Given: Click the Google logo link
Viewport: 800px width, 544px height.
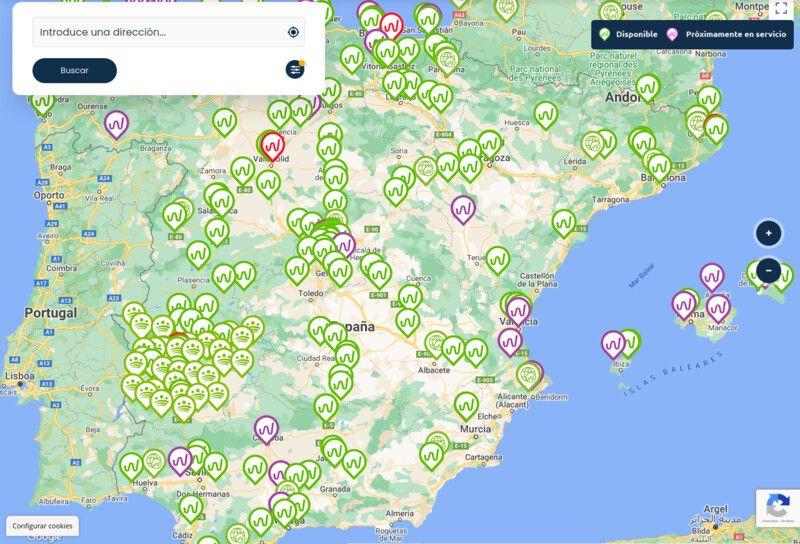Looking at the screenshot, I should [44, 538].
